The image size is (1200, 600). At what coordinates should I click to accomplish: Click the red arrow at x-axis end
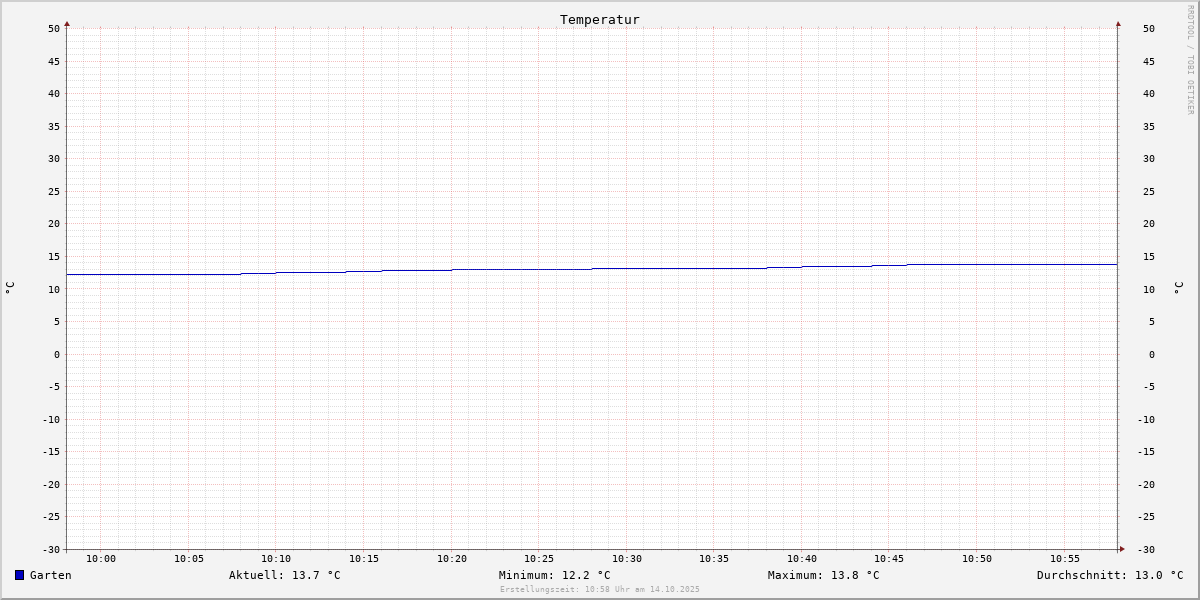[1122, 549]
